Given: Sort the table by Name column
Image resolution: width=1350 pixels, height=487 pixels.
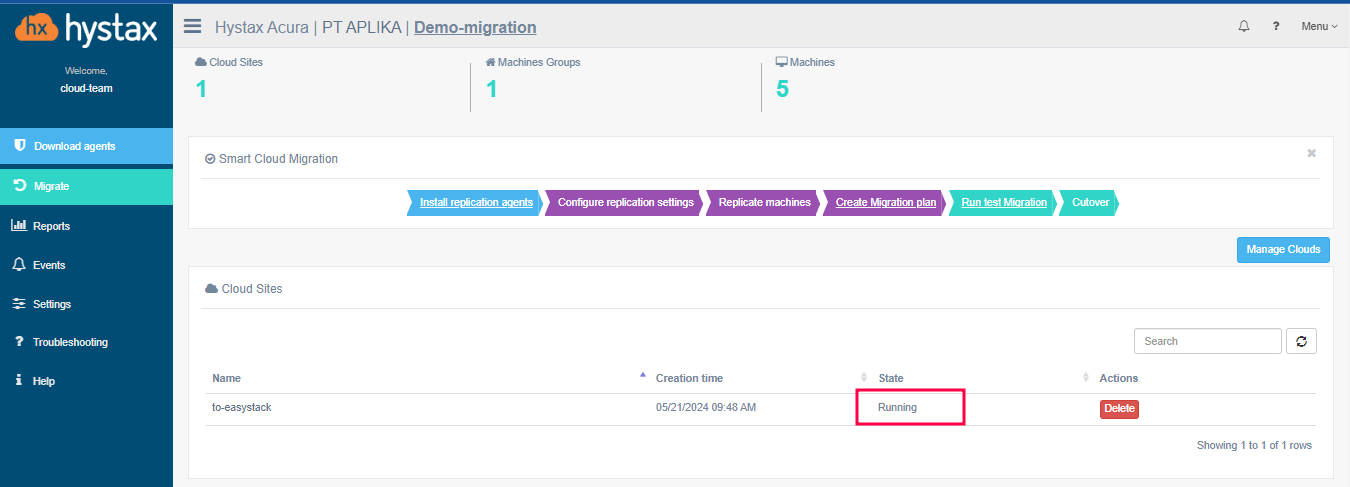Looking at the screenshot, I should coord(227,378).
